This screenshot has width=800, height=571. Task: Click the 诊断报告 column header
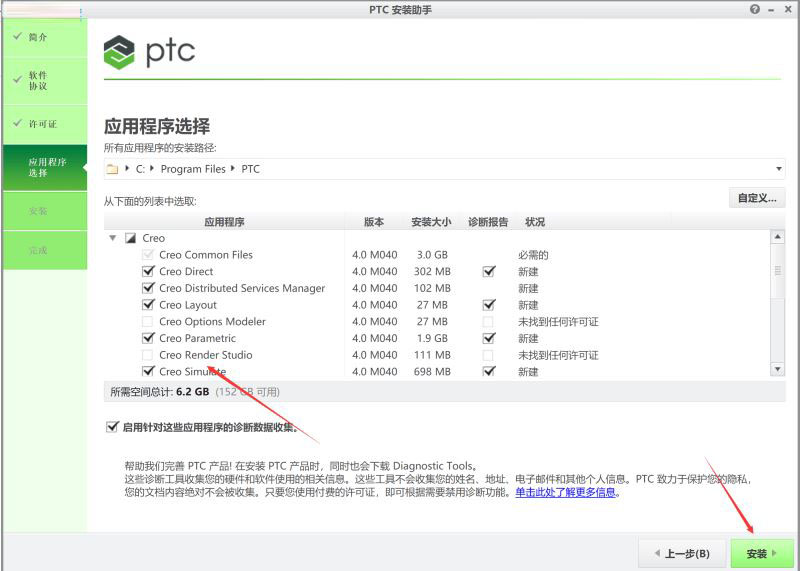pyautogui.click(x=488, y=222)
